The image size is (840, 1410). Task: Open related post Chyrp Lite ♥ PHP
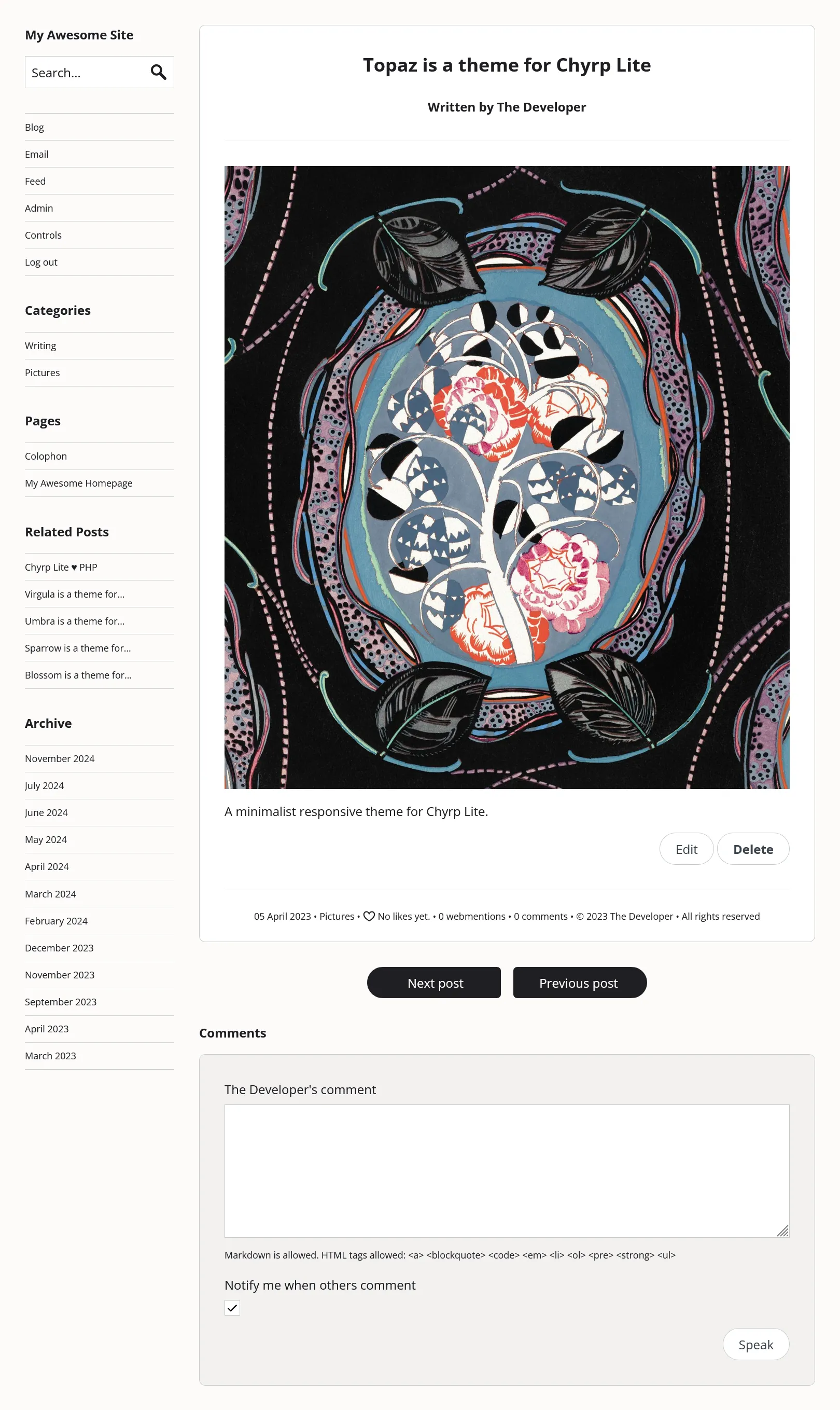coord(61,568)
